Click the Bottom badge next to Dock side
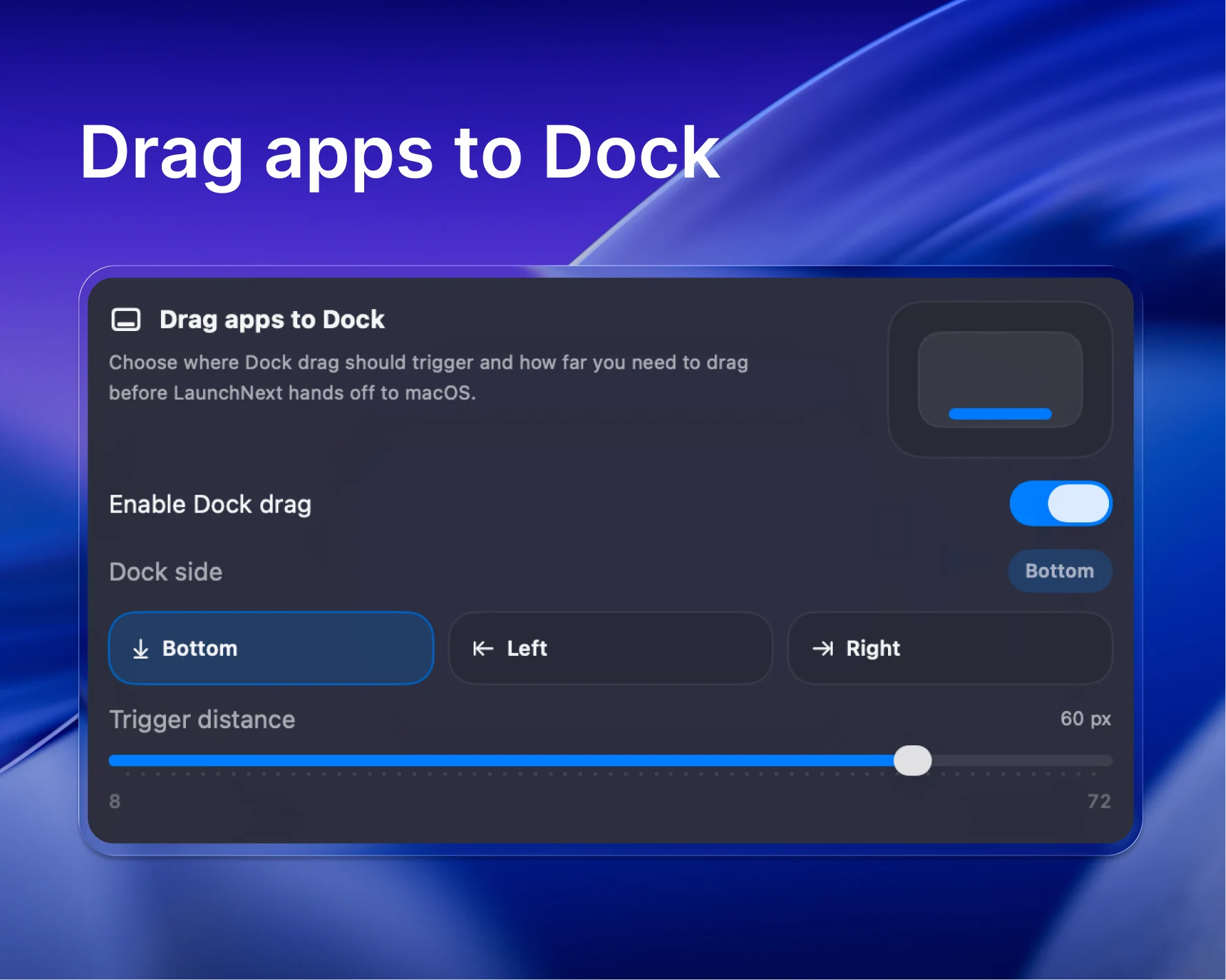The width and height of the screenshot is (1226, 980). (1059, 571)
